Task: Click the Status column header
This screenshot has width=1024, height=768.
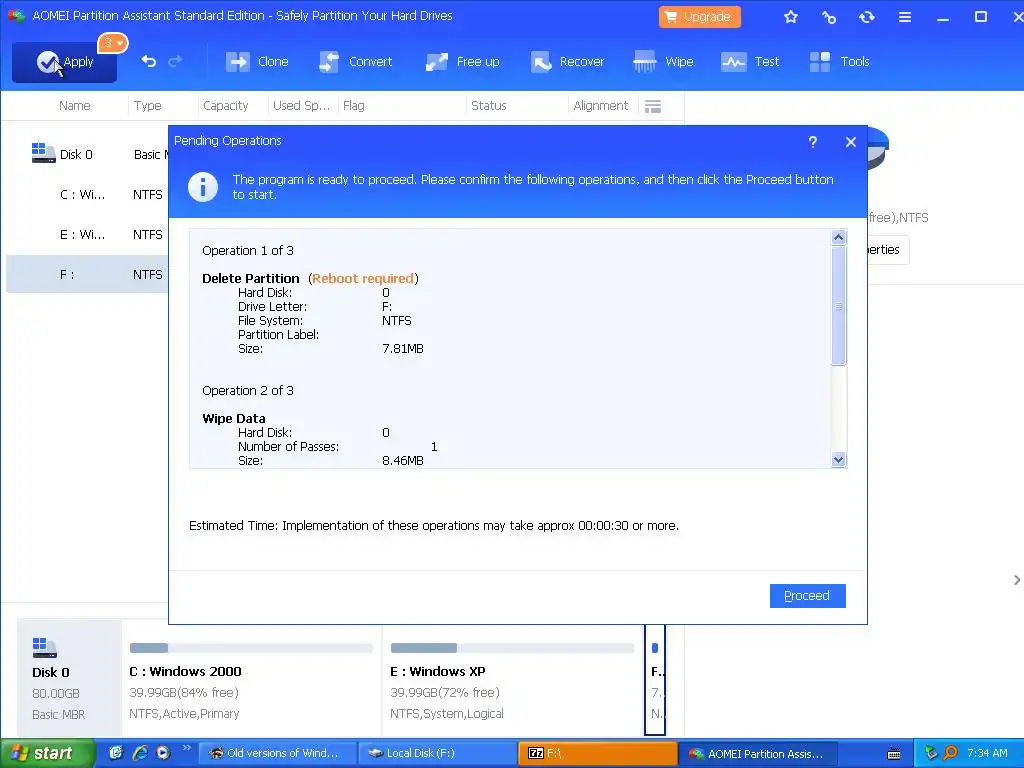Action: (488, 106)
